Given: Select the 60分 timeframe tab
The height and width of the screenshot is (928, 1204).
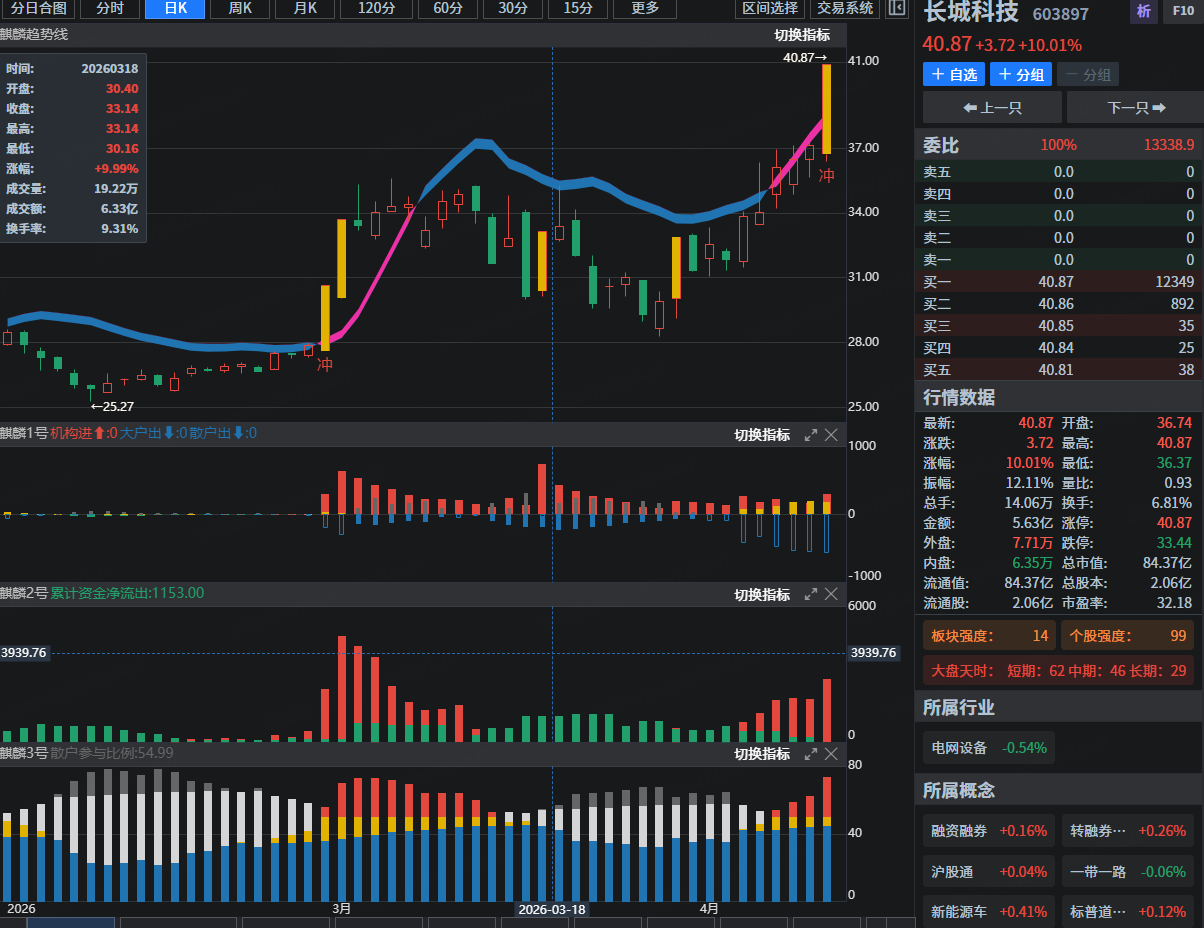Looking at the screenshot, I should tap(447, 9).
